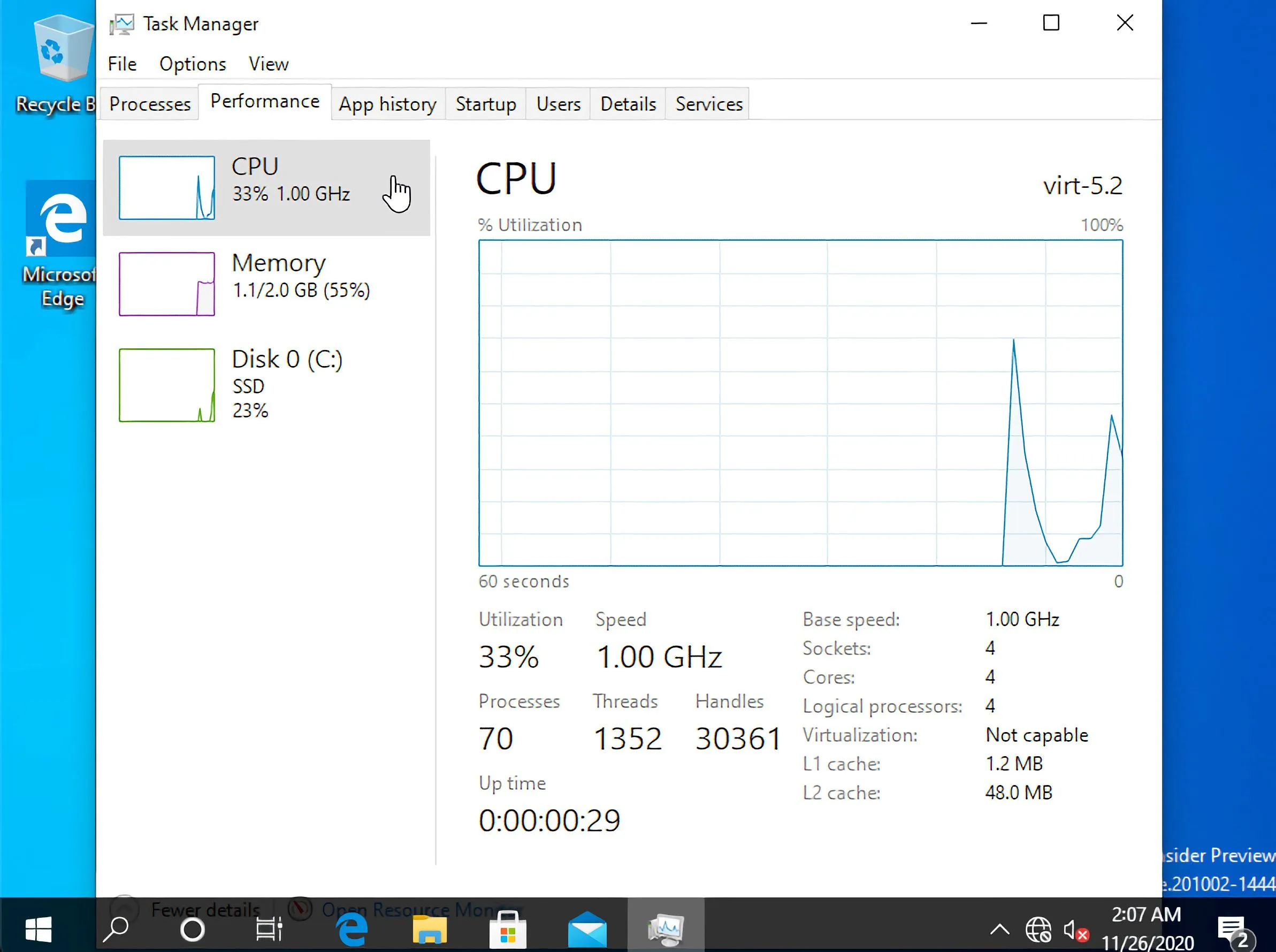1276x952 pixels.
Task: Select the Task Manager taskbar icon
Action: tap(666, 929)
